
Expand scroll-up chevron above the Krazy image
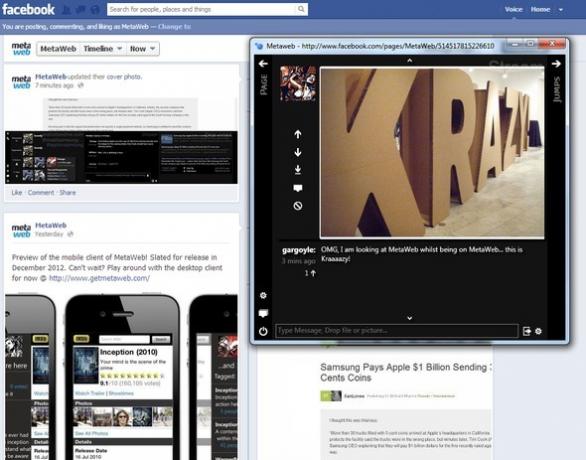point(410,60)
